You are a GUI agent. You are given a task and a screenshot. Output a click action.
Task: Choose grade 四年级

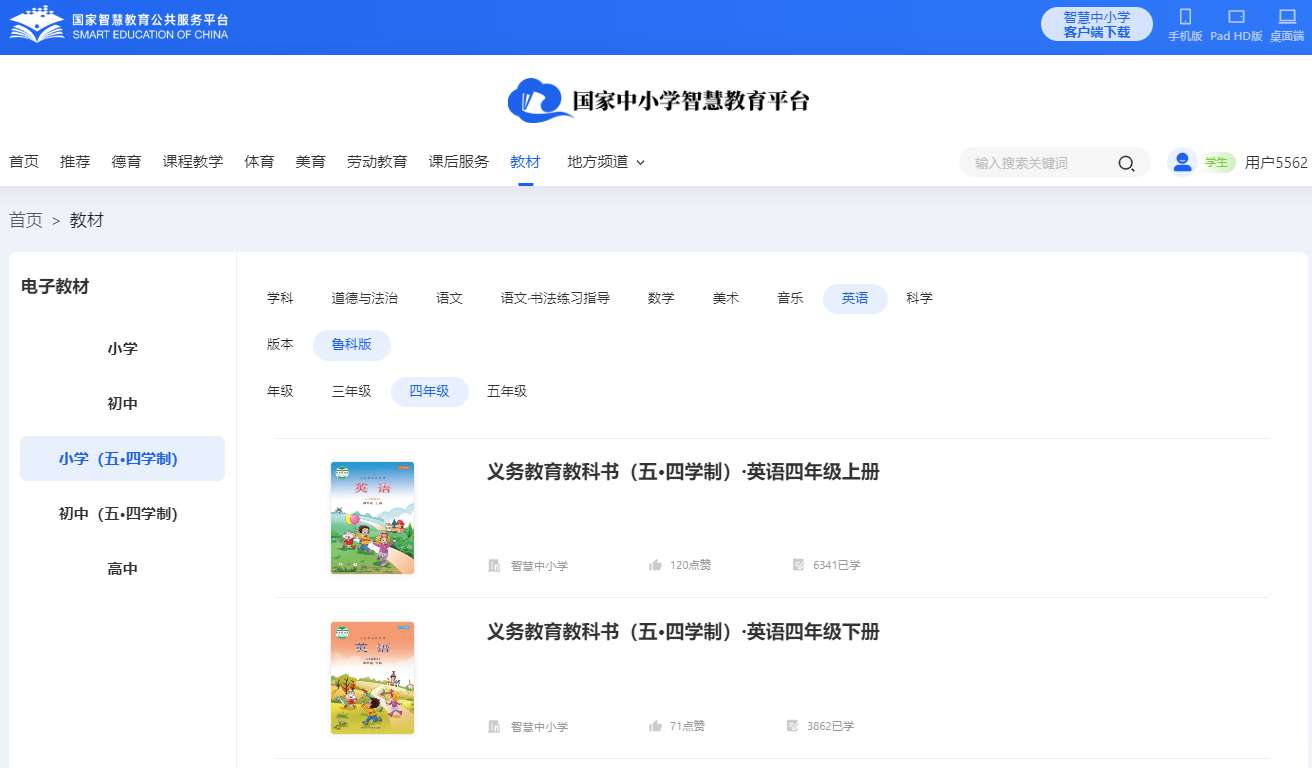(x=430, y=391)
